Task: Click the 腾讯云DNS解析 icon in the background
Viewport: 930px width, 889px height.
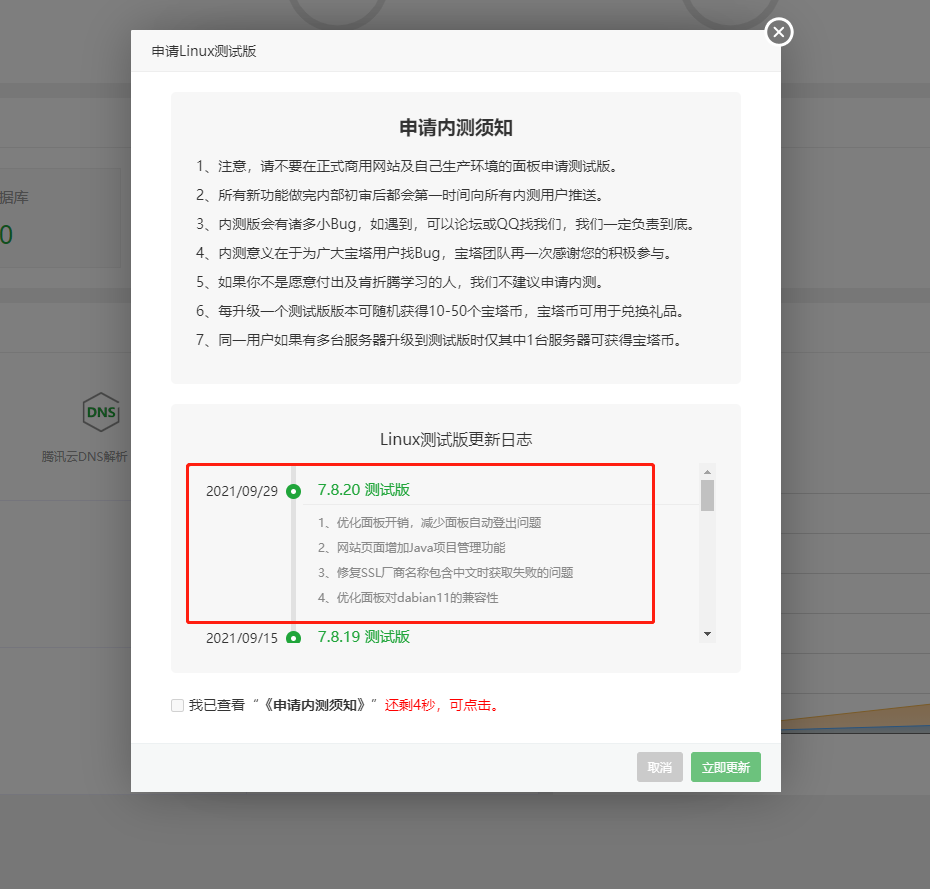Action: tap(101, 412)
